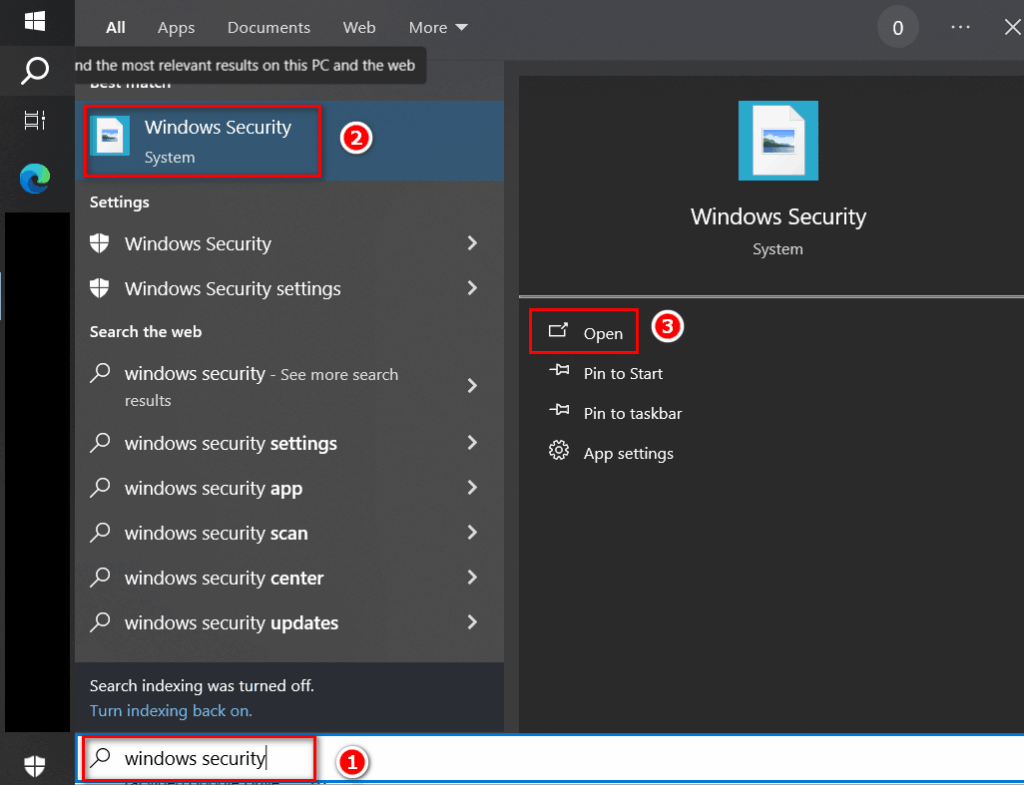Click the Open icon in the preview pane
1024x785 pixels.
point(558,330)
